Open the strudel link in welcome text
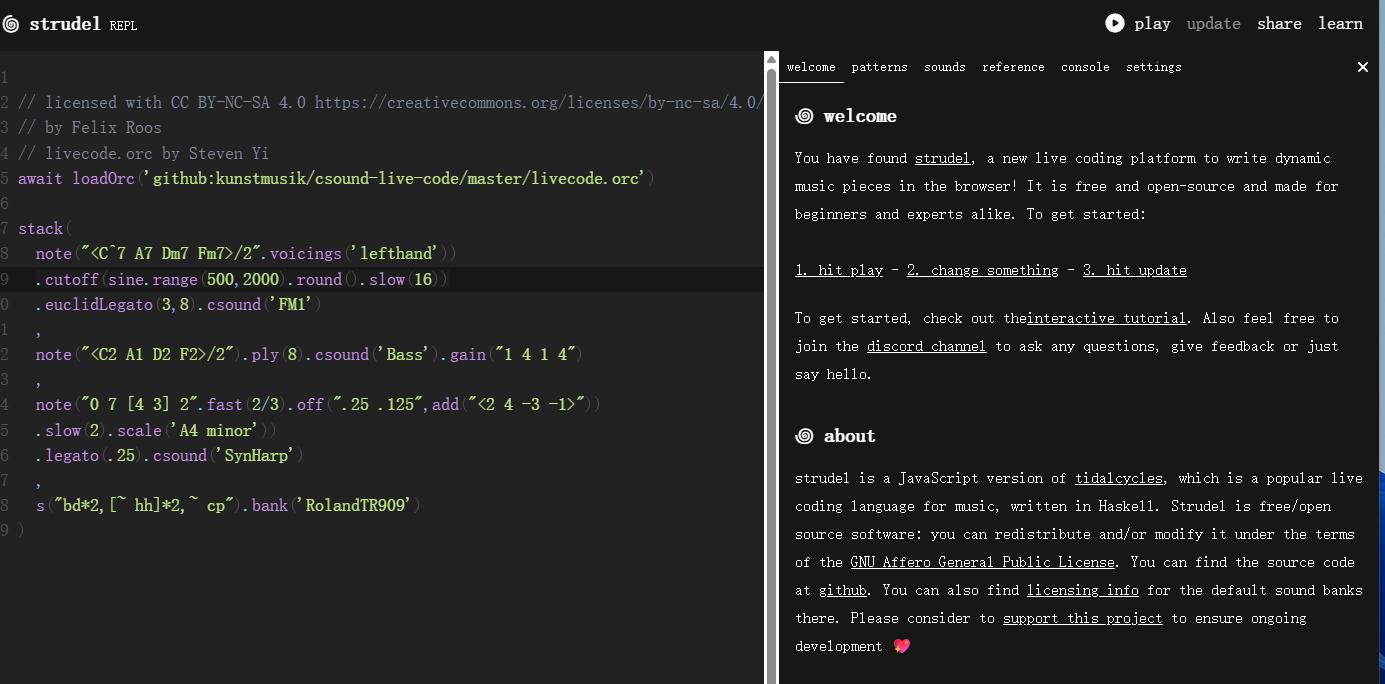Screen dimensions: 1385x684 942,158
